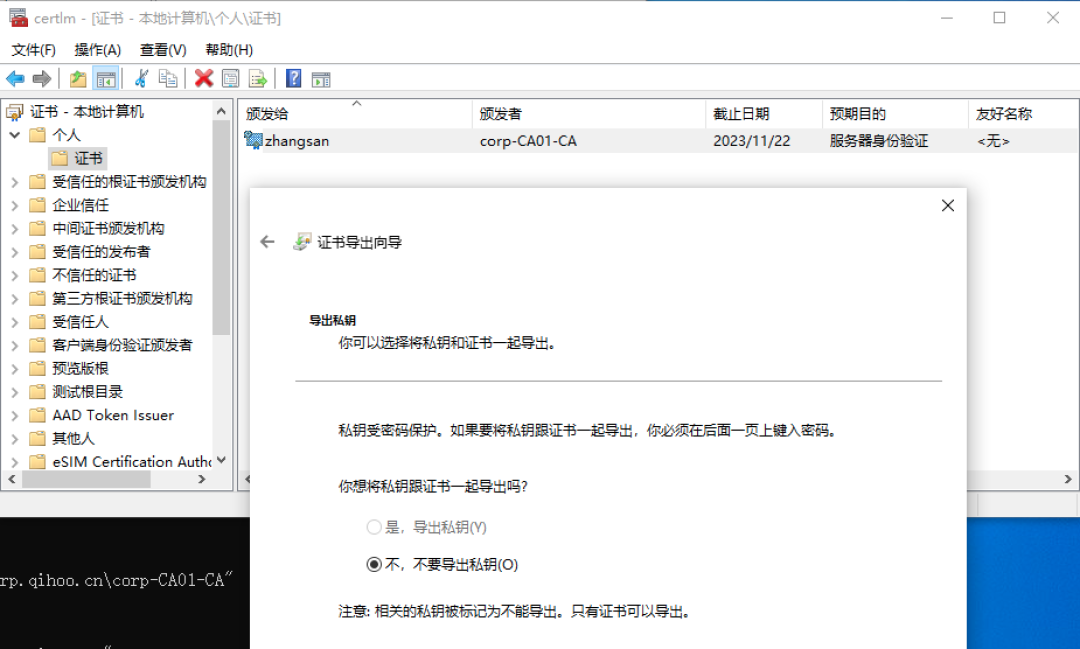
Task: Click the 2023/11/22 expiry date cell
Action: coord(751,141)
